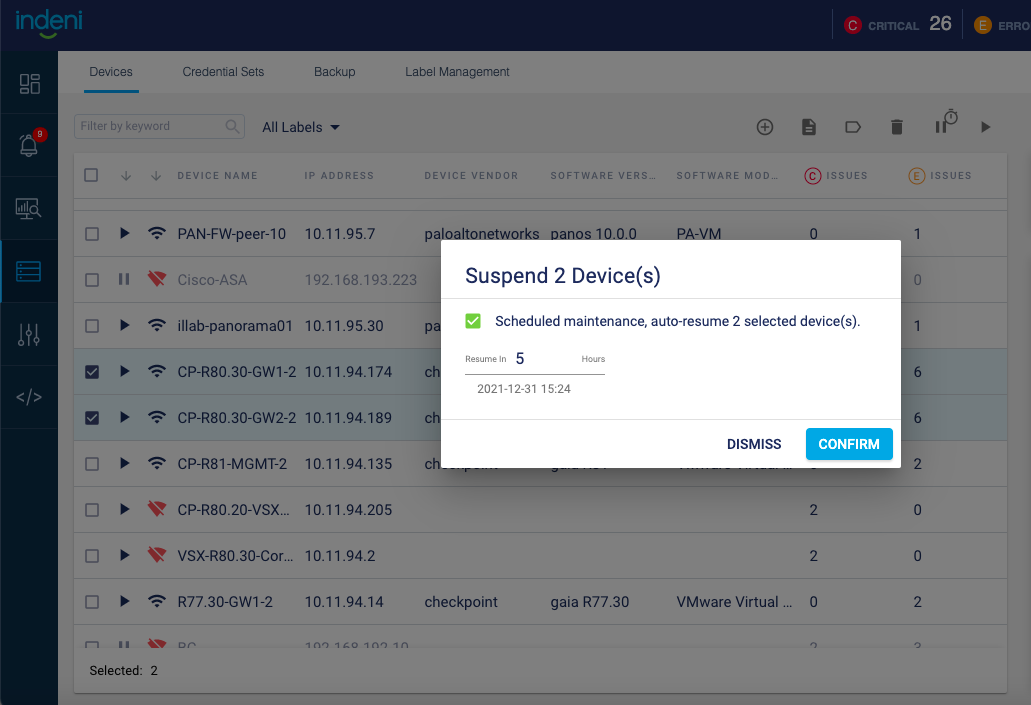Click disconnected icon for VSX-R80.30-Cor row
Image resolution: width=1031 pixels, height=705 pixels.
(156, 554)
